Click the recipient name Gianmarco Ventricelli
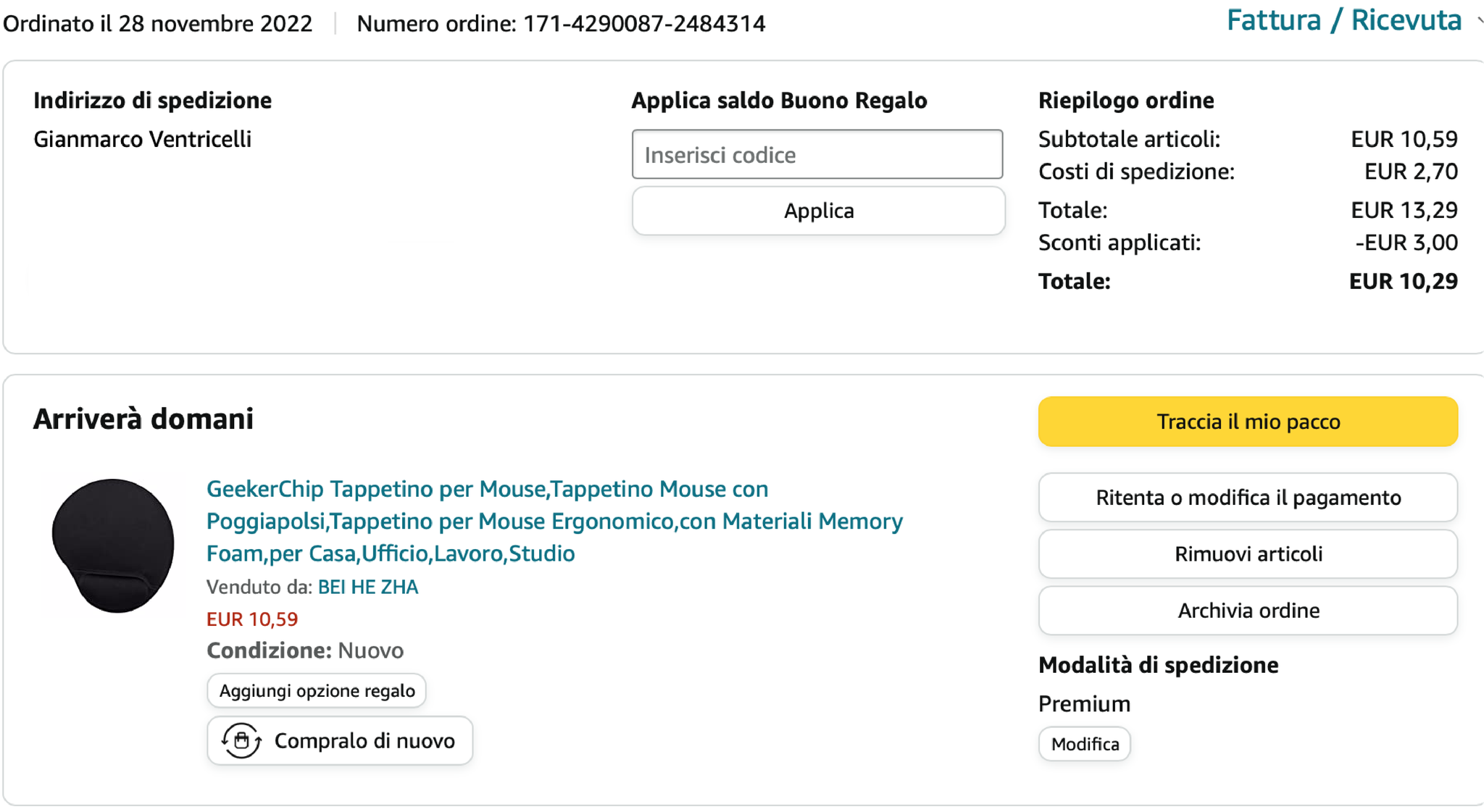 [143, 139]
